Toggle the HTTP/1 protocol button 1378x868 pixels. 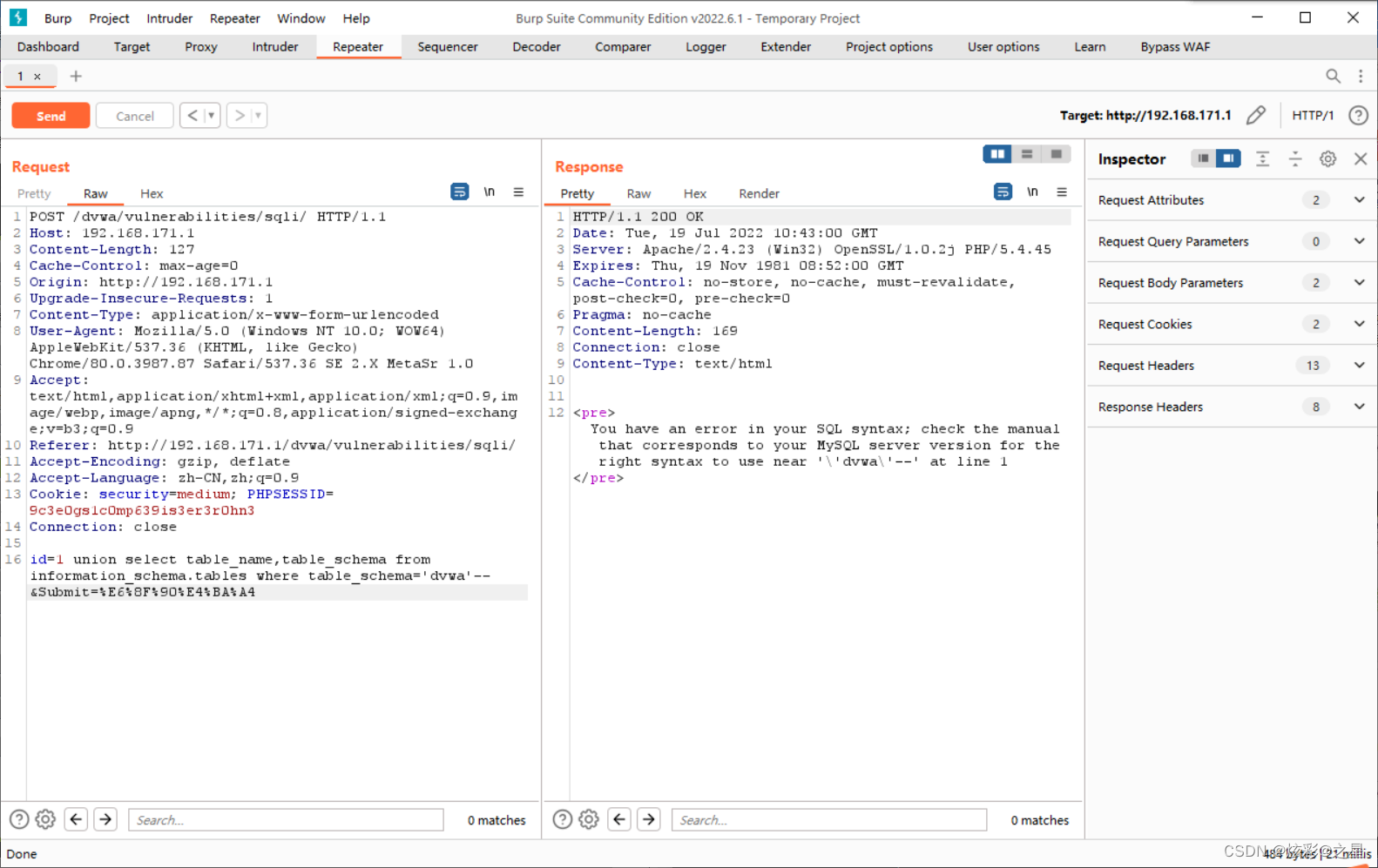tap(1313, 115)
